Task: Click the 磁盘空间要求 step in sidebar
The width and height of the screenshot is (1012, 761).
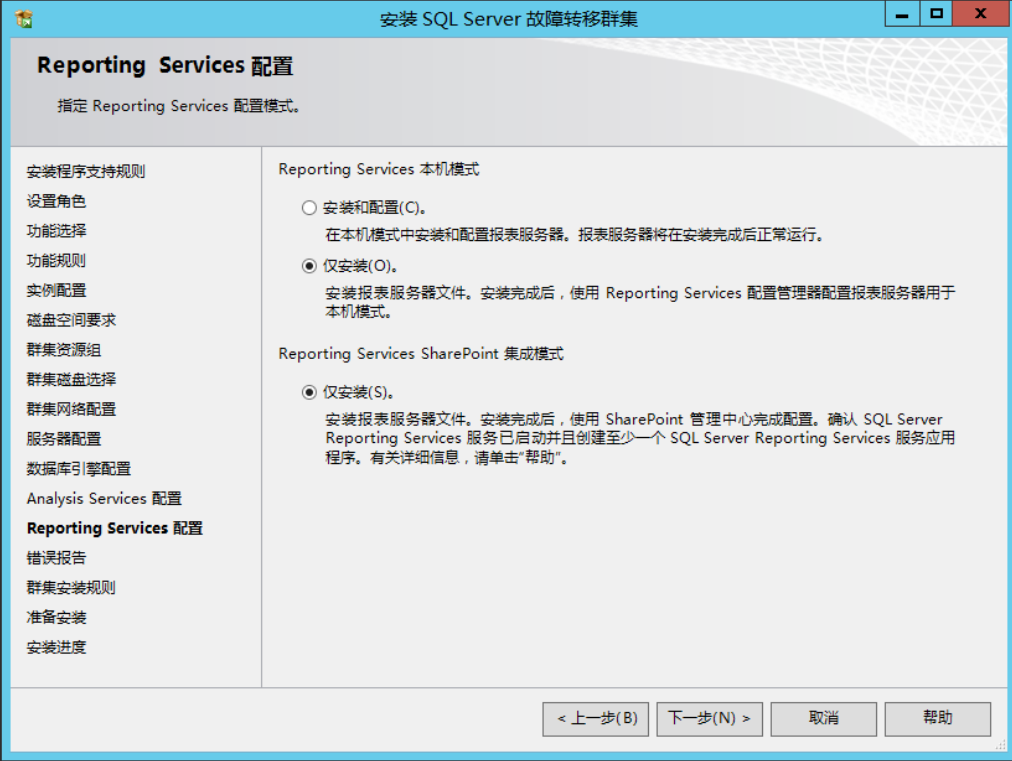Action: [x=71, y=320]
